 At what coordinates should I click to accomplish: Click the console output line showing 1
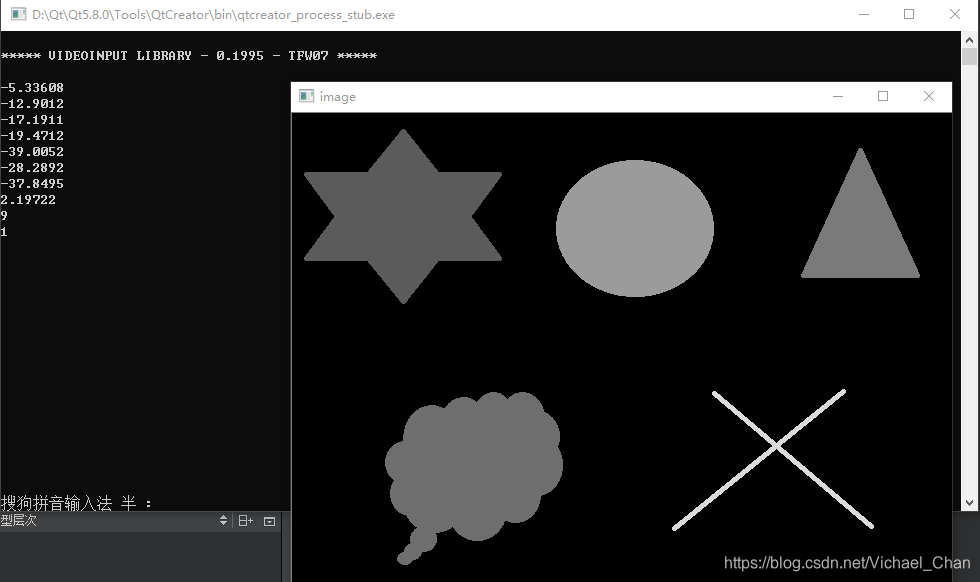pos(4,232)
